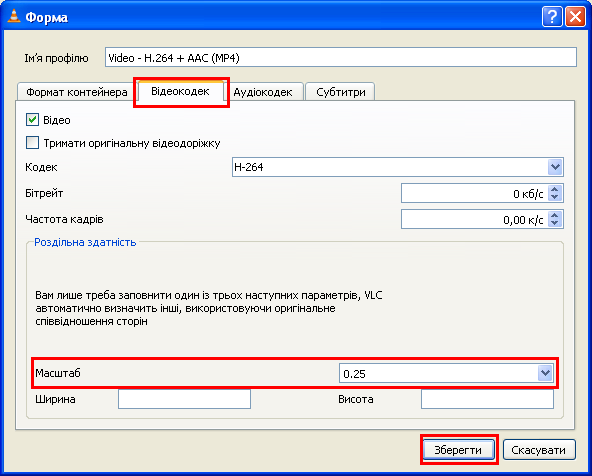Click the Зберегти button
592x476 pixels.
[458, 450]
